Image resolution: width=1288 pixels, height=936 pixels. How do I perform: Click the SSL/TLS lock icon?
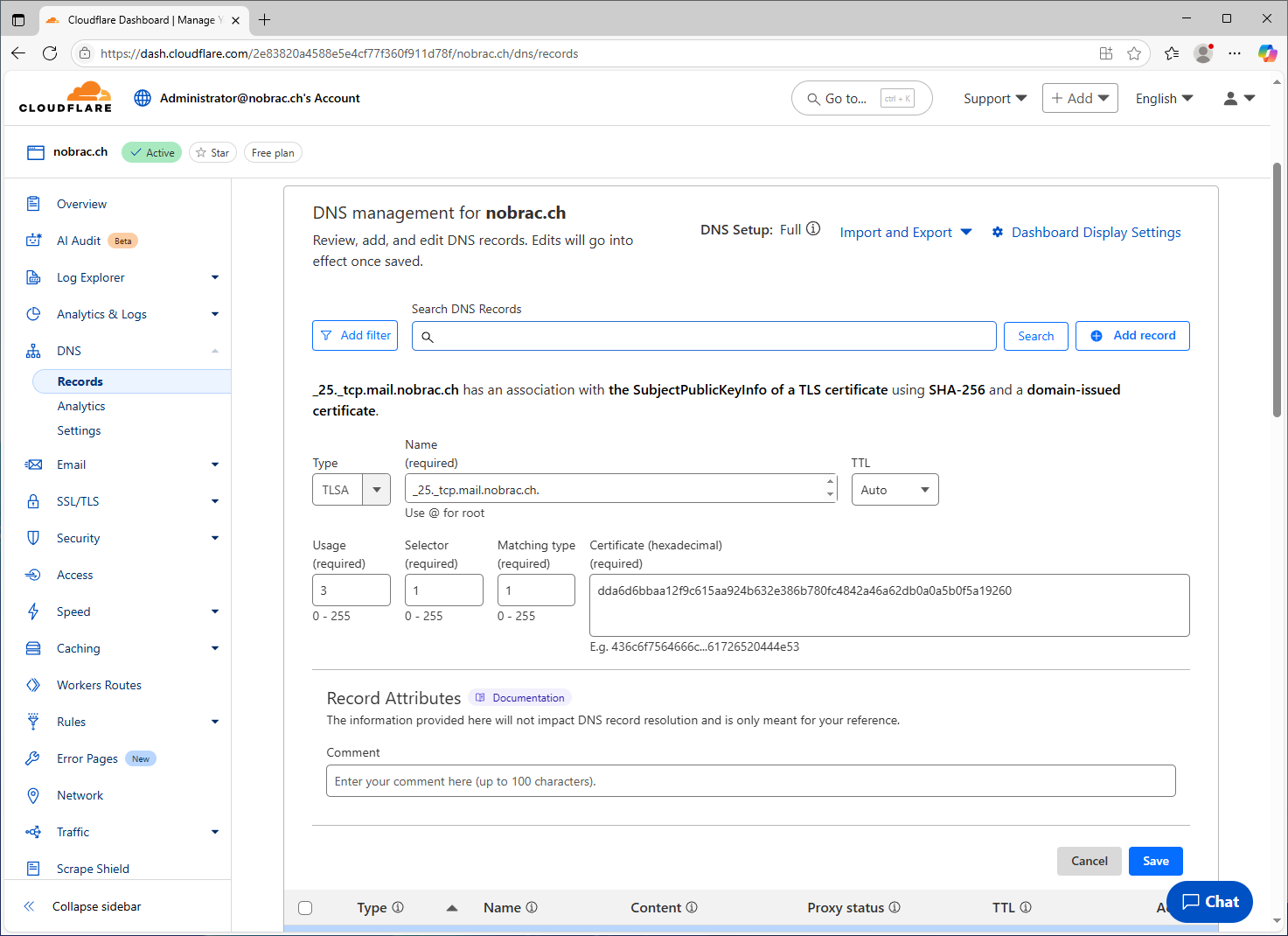tap(33, 501)
